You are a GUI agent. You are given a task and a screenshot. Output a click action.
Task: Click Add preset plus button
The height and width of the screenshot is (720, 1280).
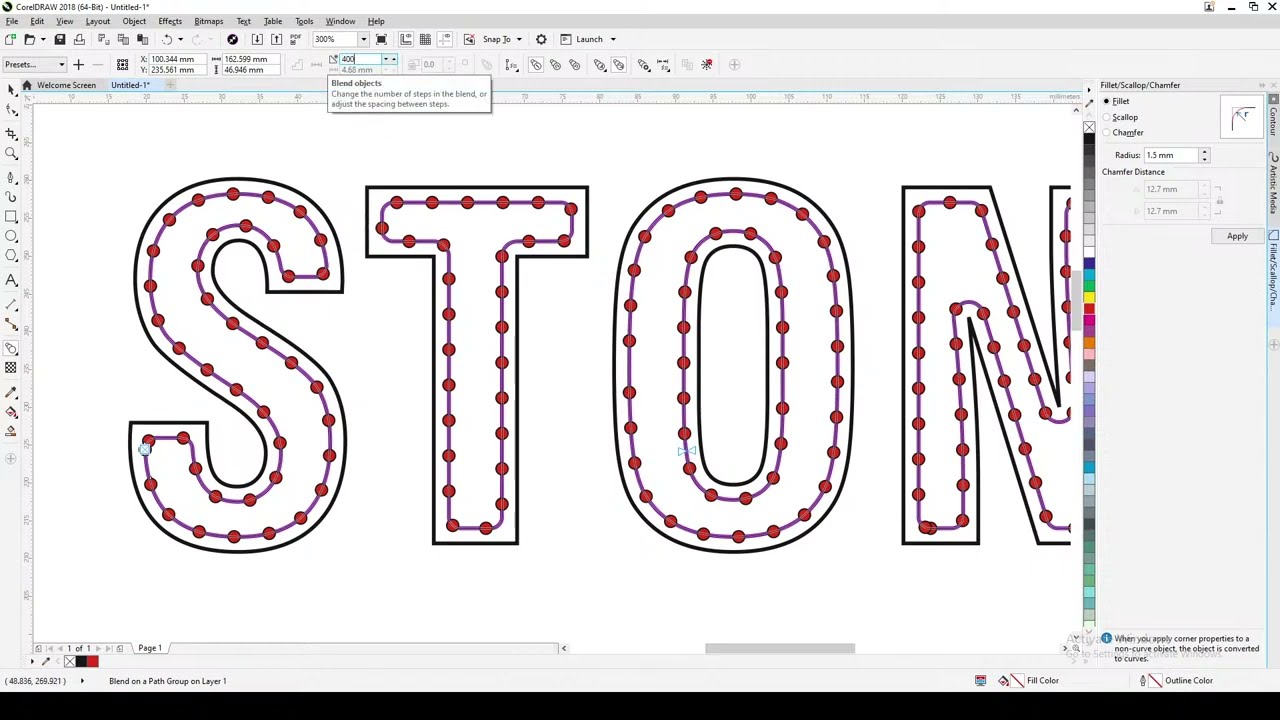78,65
